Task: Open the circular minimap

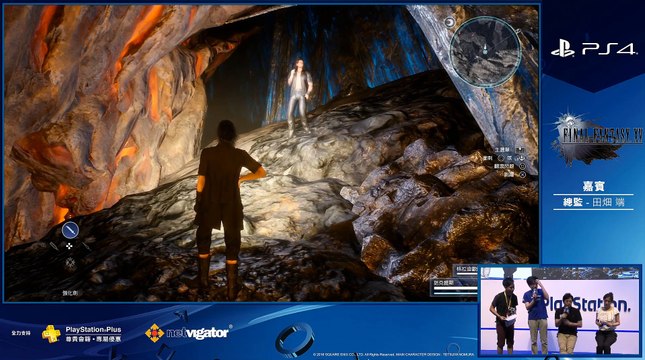Action: (485, 52)
